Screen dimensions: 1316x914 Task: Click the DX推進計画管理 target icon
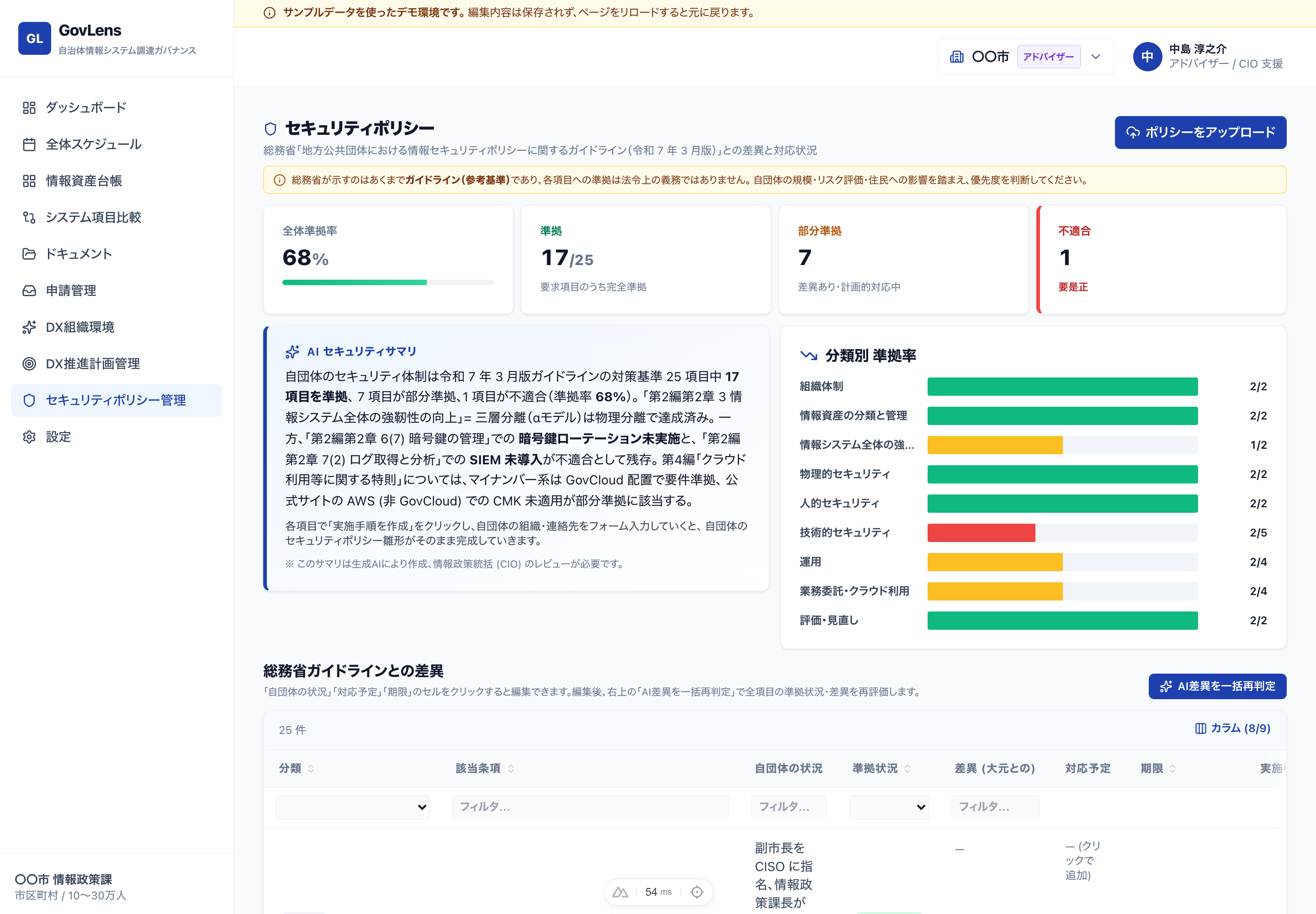tap(29, 364)
